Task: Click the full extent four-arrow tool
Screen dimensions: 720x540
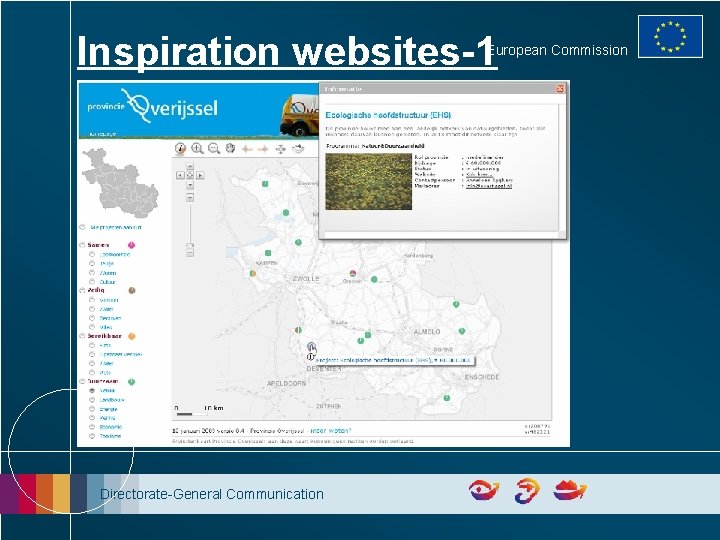Action: click(280, 149)
